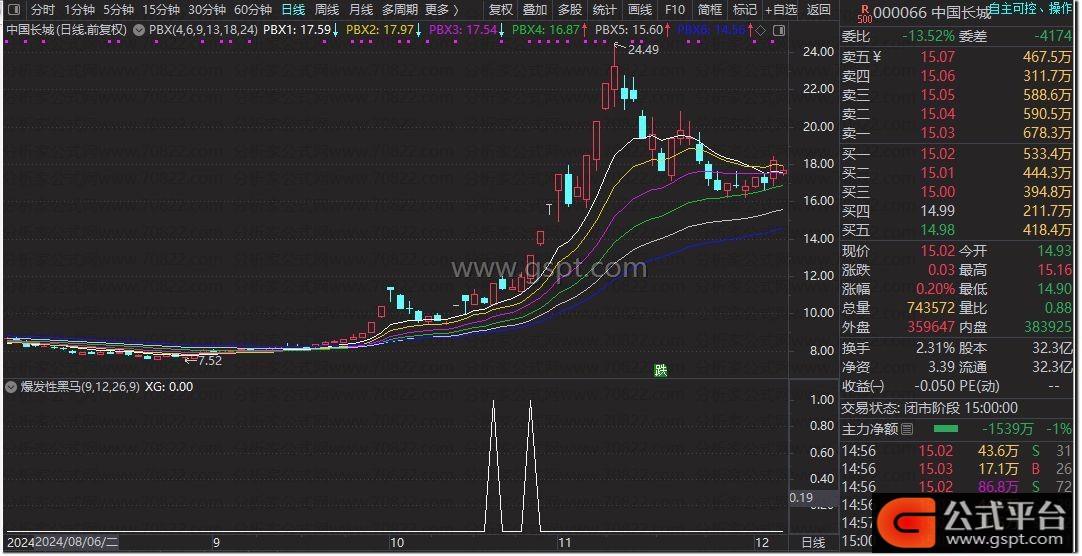Expand the PBX indicator dropdown arrow

coord(141,30)
